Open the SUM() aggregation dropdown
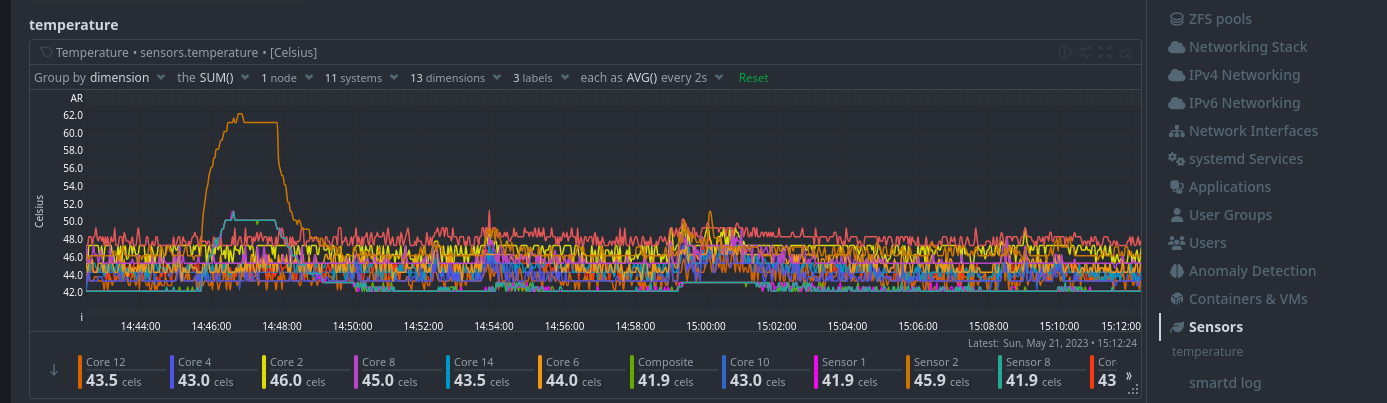This screenshot has width=1387, height=403. (215, 77)
